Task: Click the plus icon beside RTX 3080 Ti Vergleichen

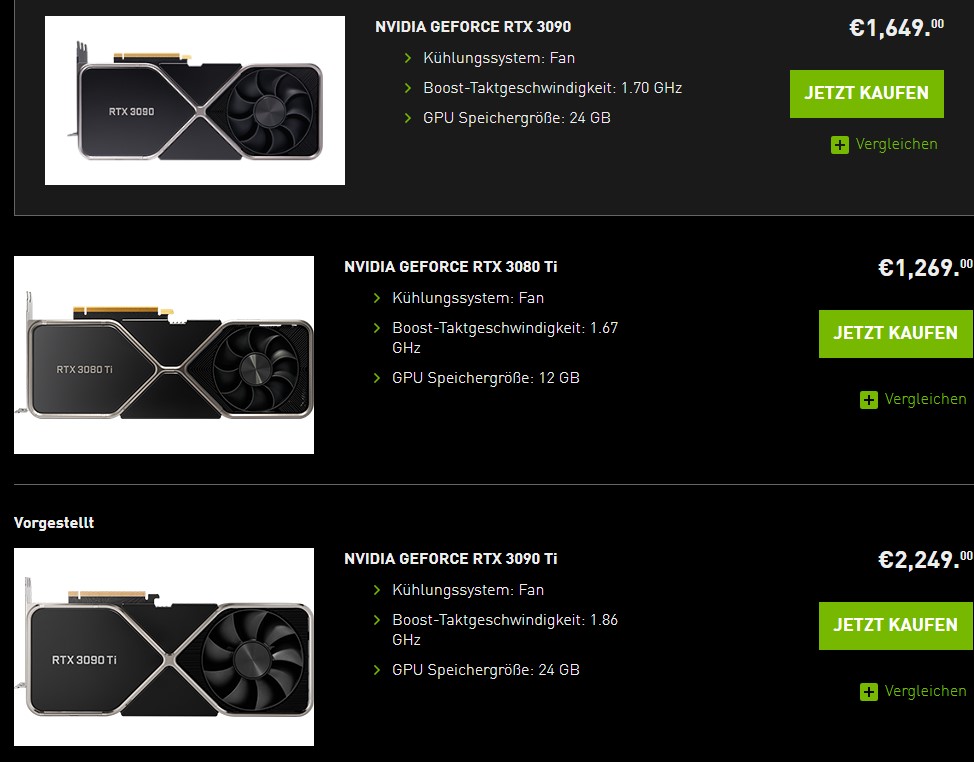Action: point(868,399)
